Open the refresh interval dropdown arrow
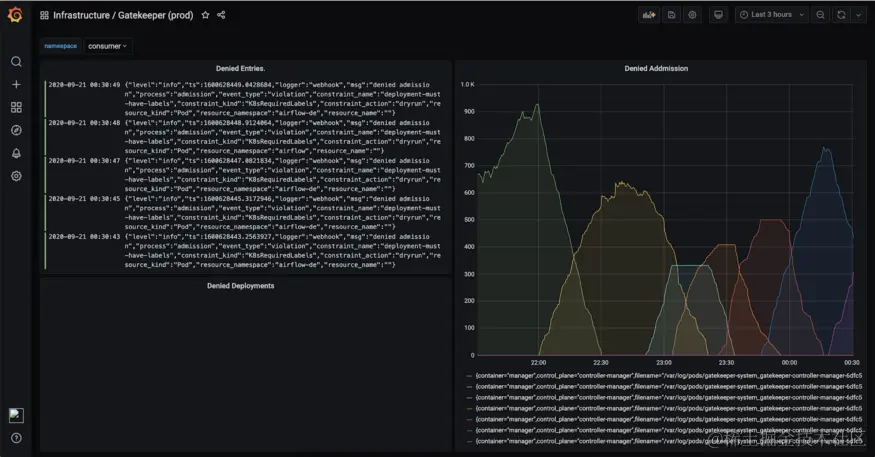875x457 pixels. click(858, 15)
